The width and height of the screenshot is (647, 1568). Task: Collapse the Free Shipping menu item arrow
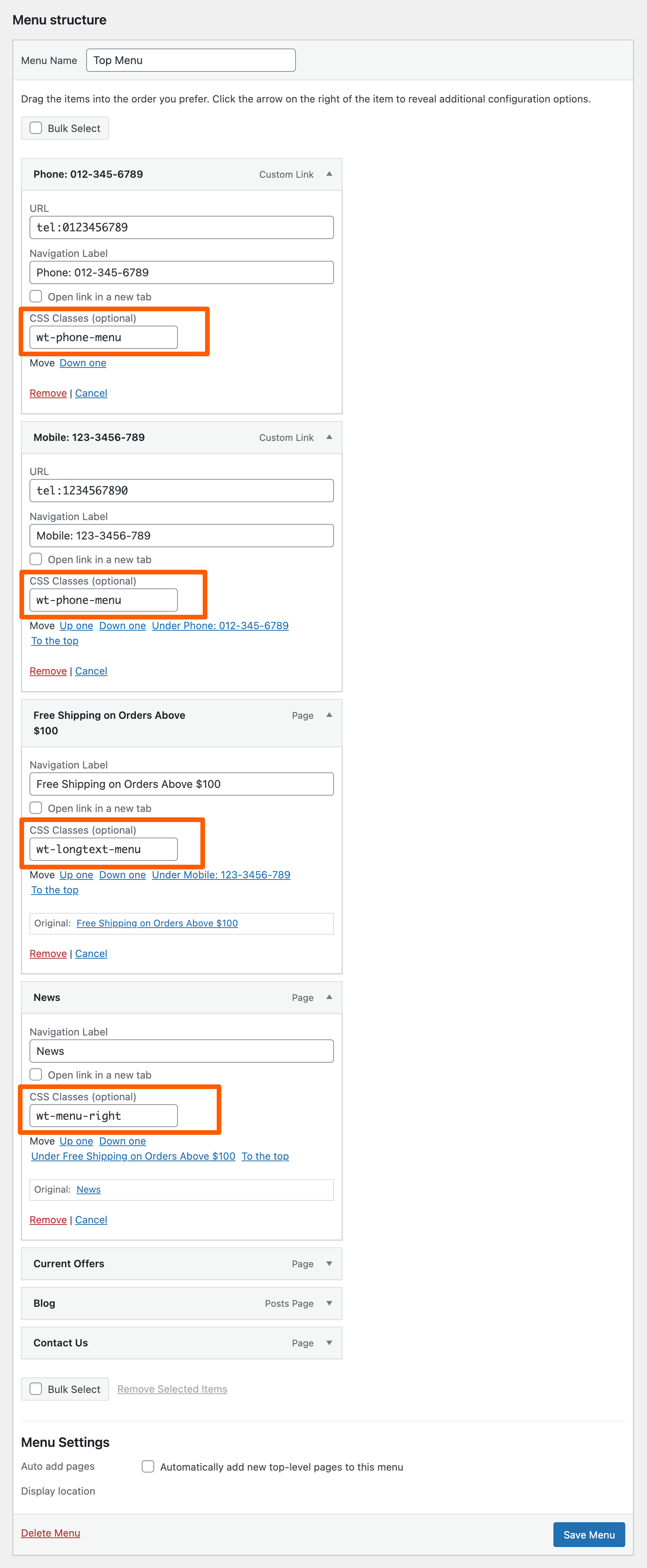coord(329,715)
